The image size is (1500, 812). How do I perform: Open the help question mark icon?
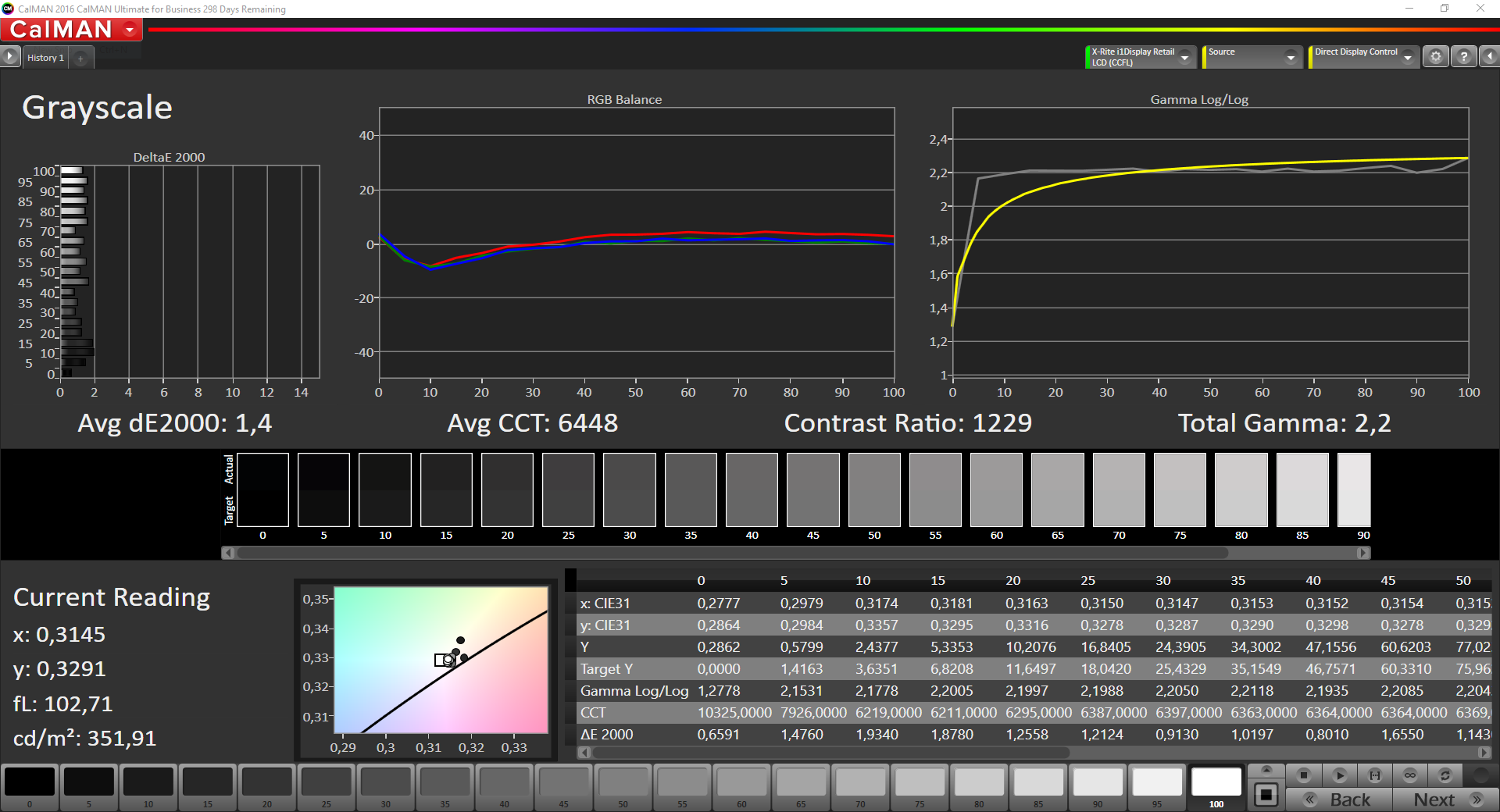pyautogui.click(x=1464, y=56)
